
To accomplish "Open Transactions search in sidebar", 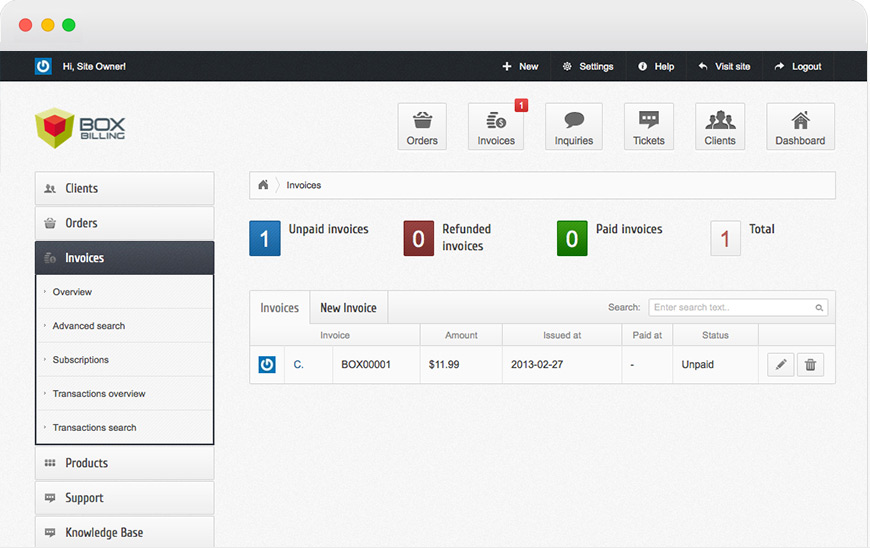I will pos(124,427).
